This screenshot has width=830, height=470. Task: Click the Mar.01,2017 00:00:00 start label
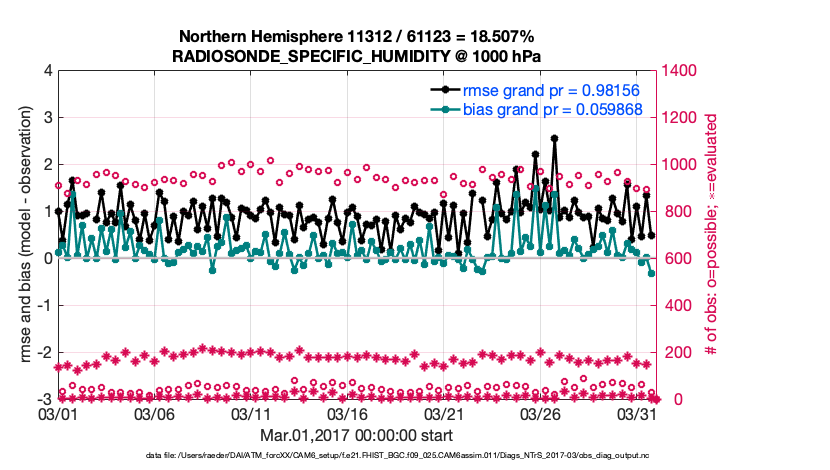[x=356, y=436]
